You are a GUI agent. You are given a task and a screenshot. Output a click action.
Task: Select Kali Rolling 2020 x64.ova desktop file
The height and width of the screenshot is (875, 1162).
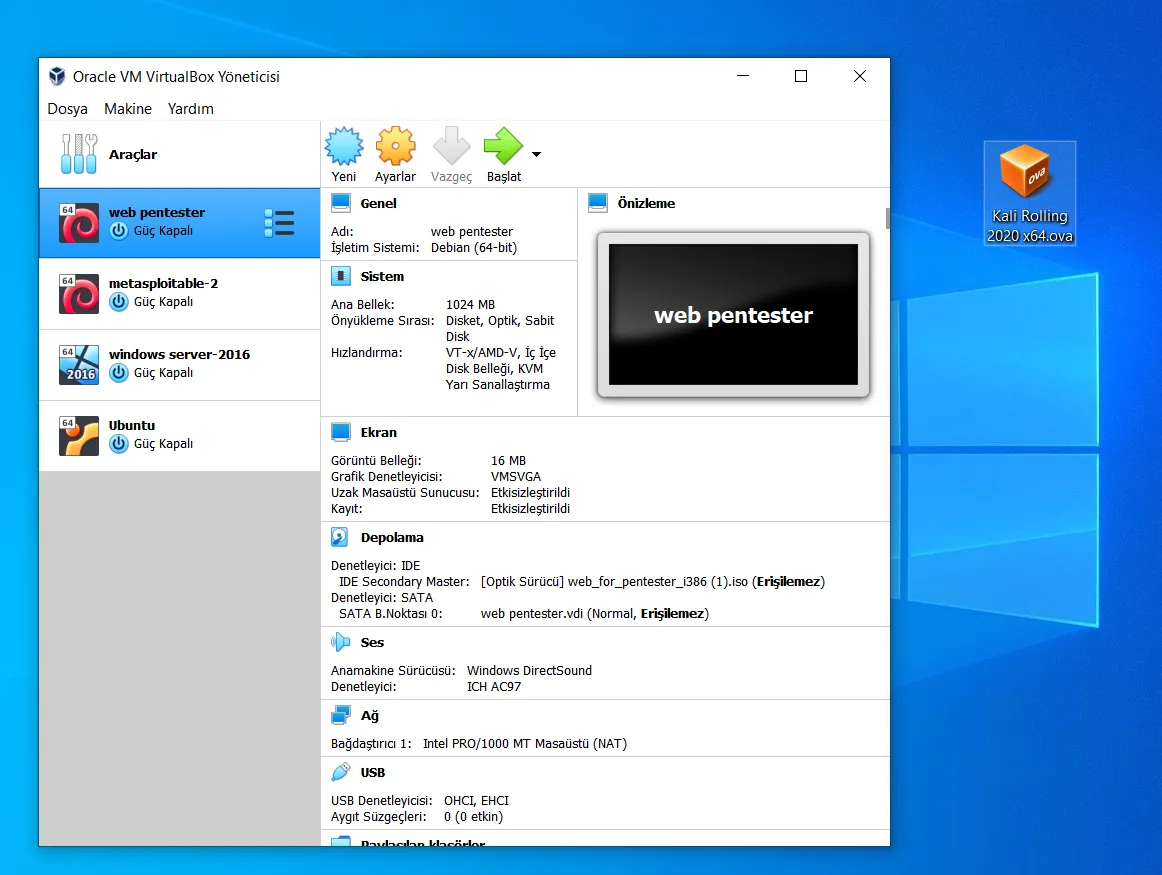(x=1029, y=193)
